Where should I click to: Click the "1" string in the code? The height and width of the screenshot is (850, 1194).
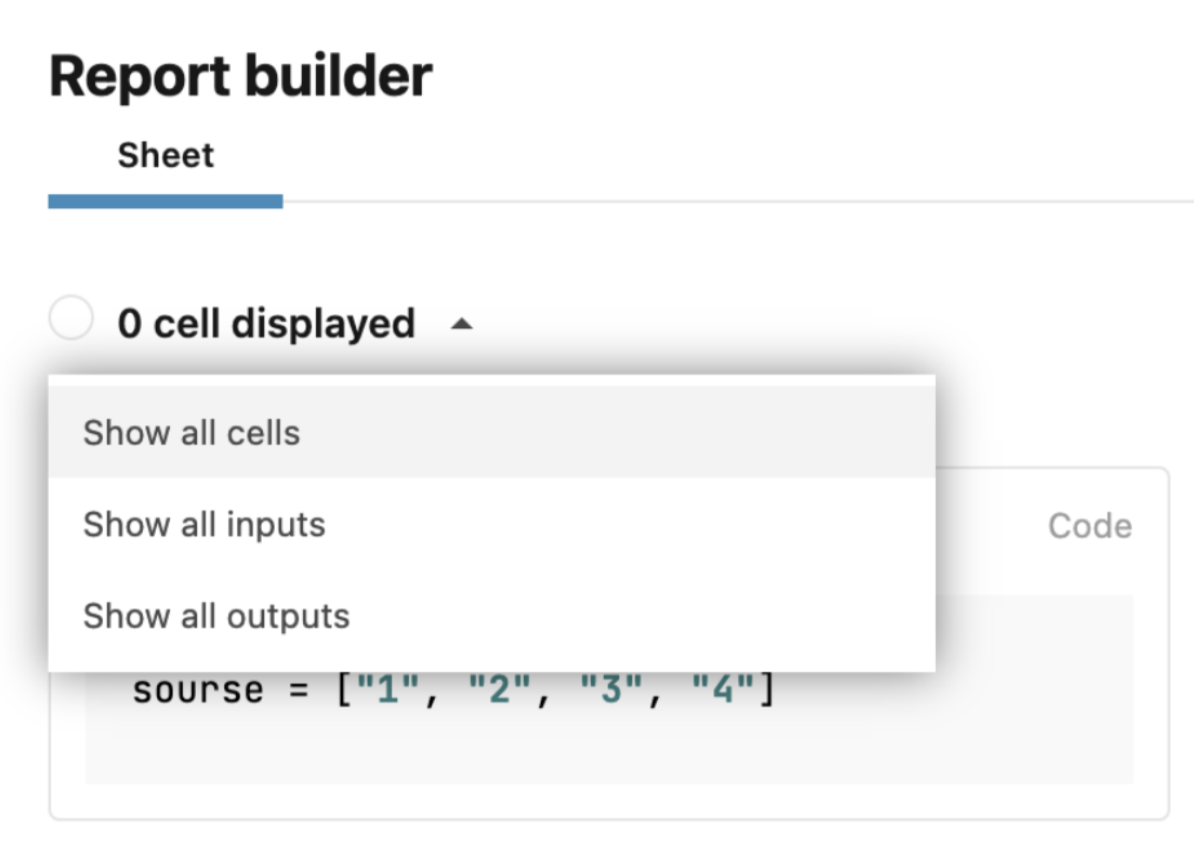click(x=387, y=691)
